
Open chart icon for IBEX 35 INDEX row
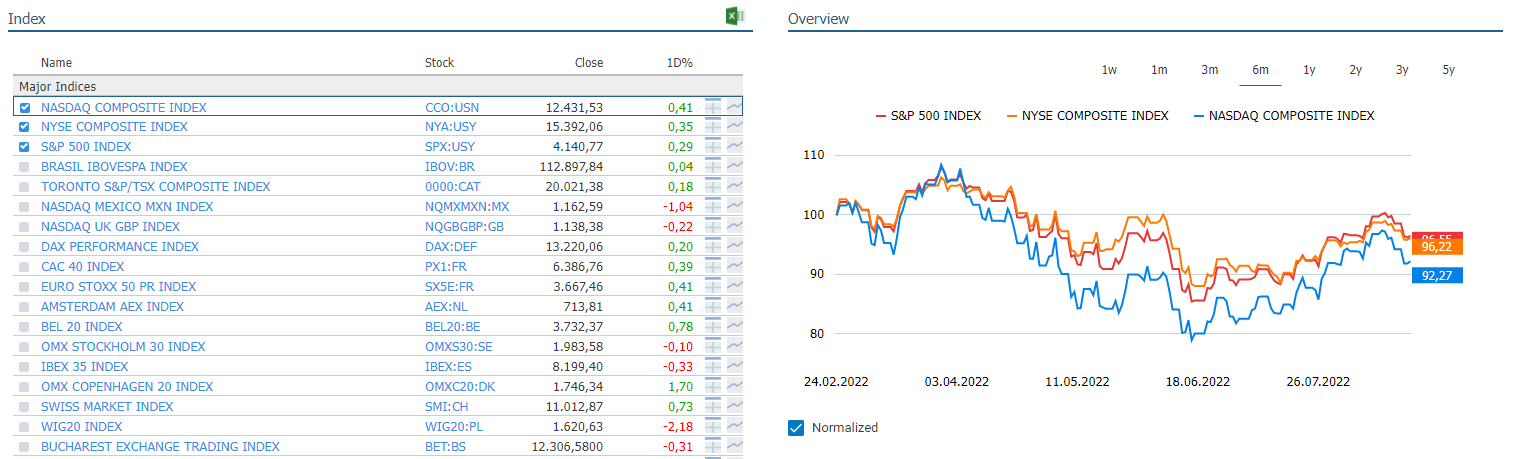coord(735,366)
